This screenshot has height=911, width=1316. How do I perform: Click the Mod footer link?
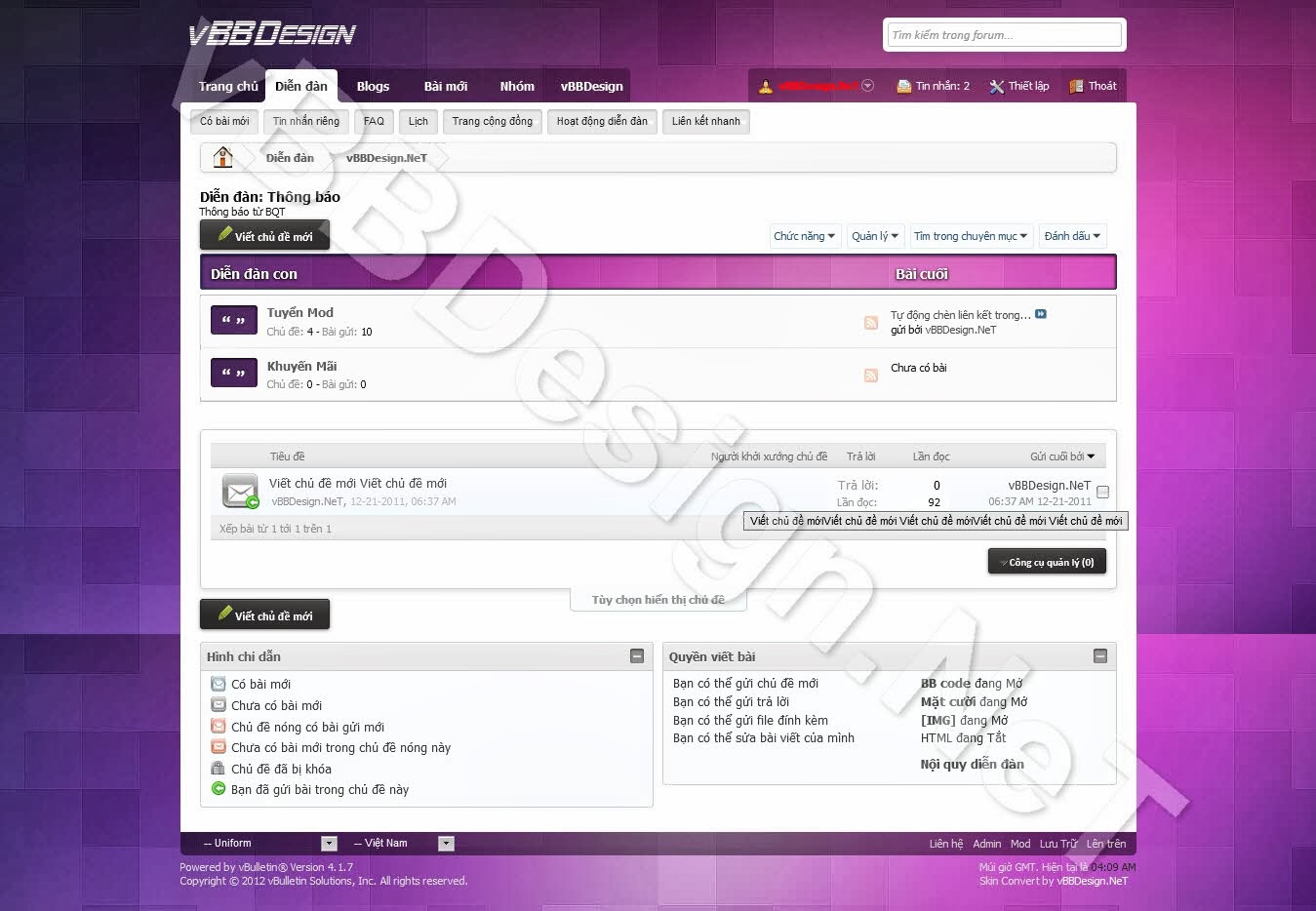pyautogui.click(x=1020, y=844)
